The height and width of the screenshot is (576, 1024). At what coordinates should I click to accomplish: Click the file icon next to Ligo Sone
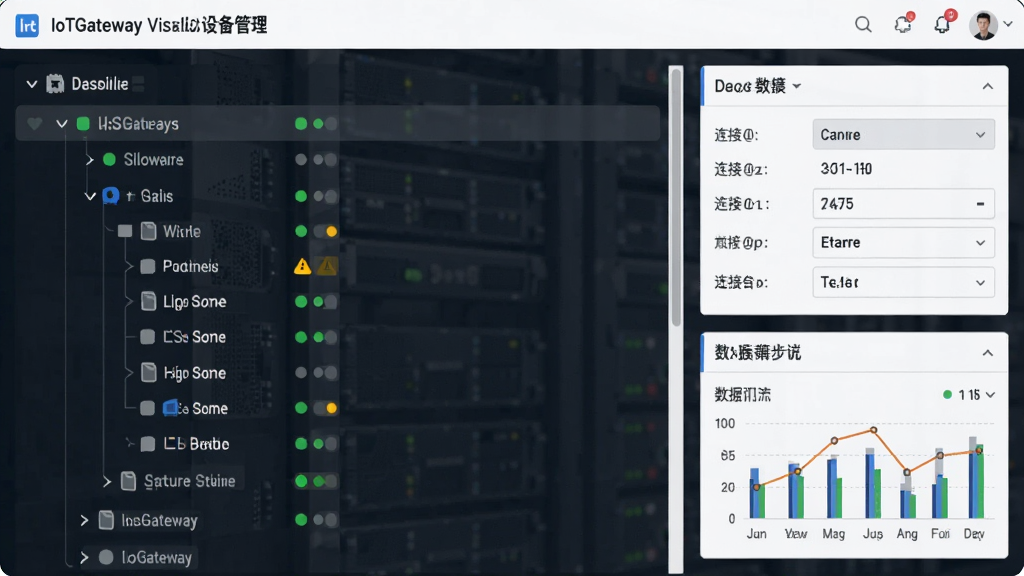tap(149, 301)
